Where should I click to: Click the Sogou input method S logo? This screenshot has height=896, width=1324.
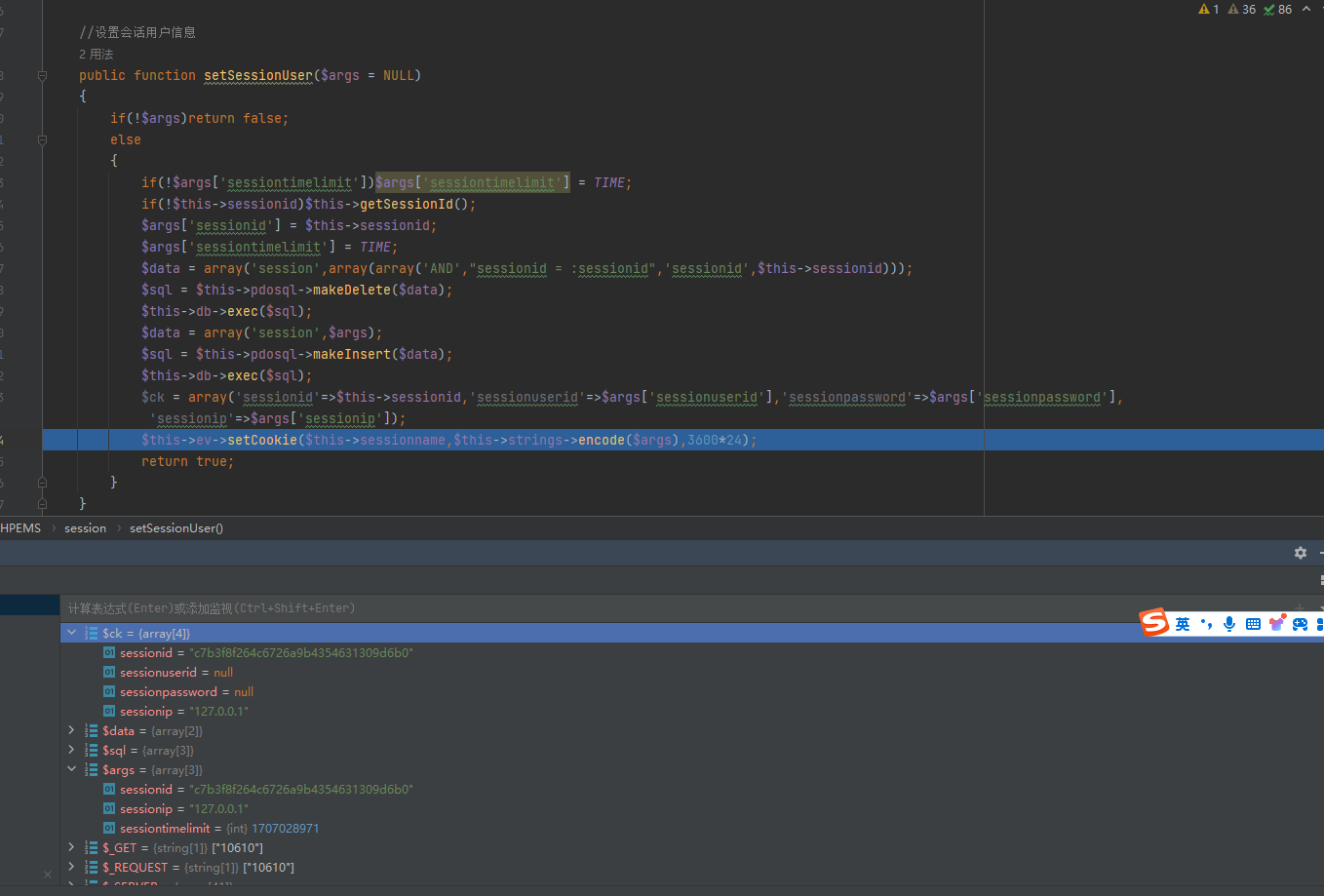click(1155, 622)
